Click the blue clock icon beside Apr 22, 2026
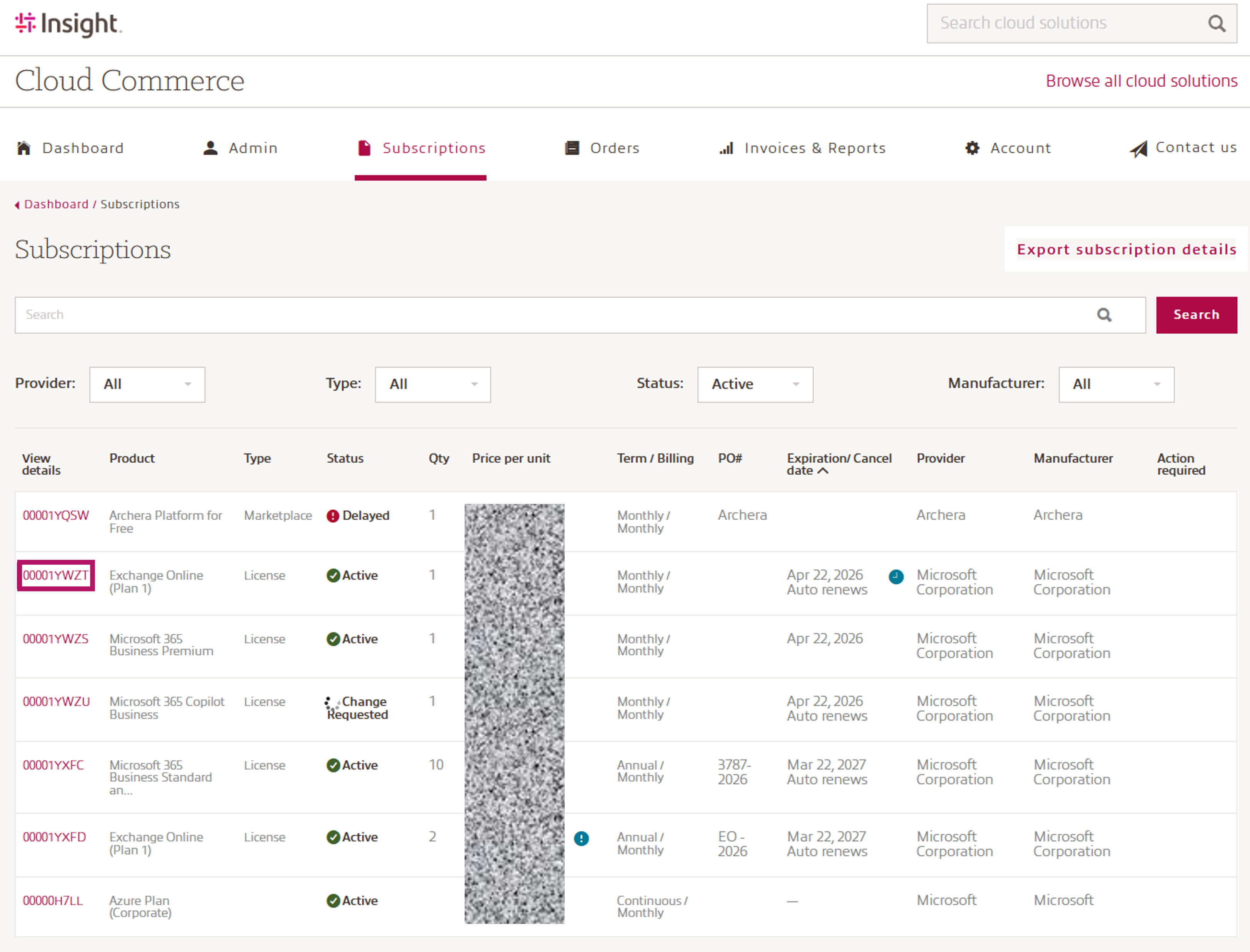The image size is (1250, 952). click(x=896, y=577)
